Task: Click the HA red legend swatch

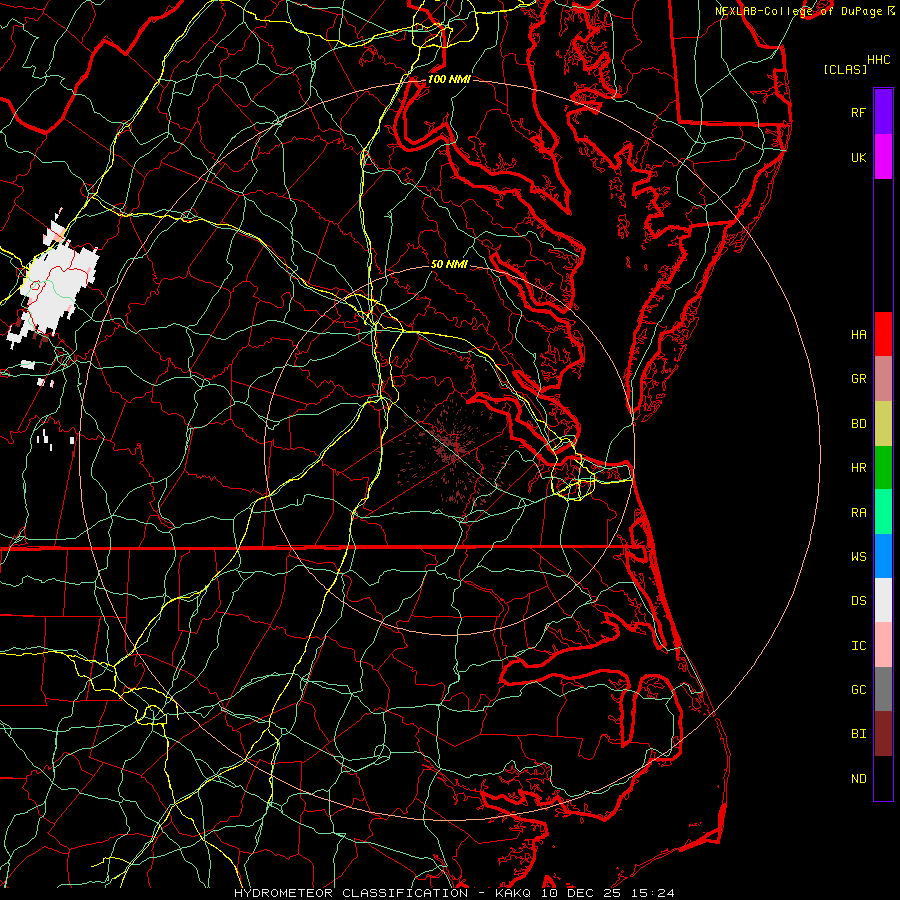Action: 883,334
